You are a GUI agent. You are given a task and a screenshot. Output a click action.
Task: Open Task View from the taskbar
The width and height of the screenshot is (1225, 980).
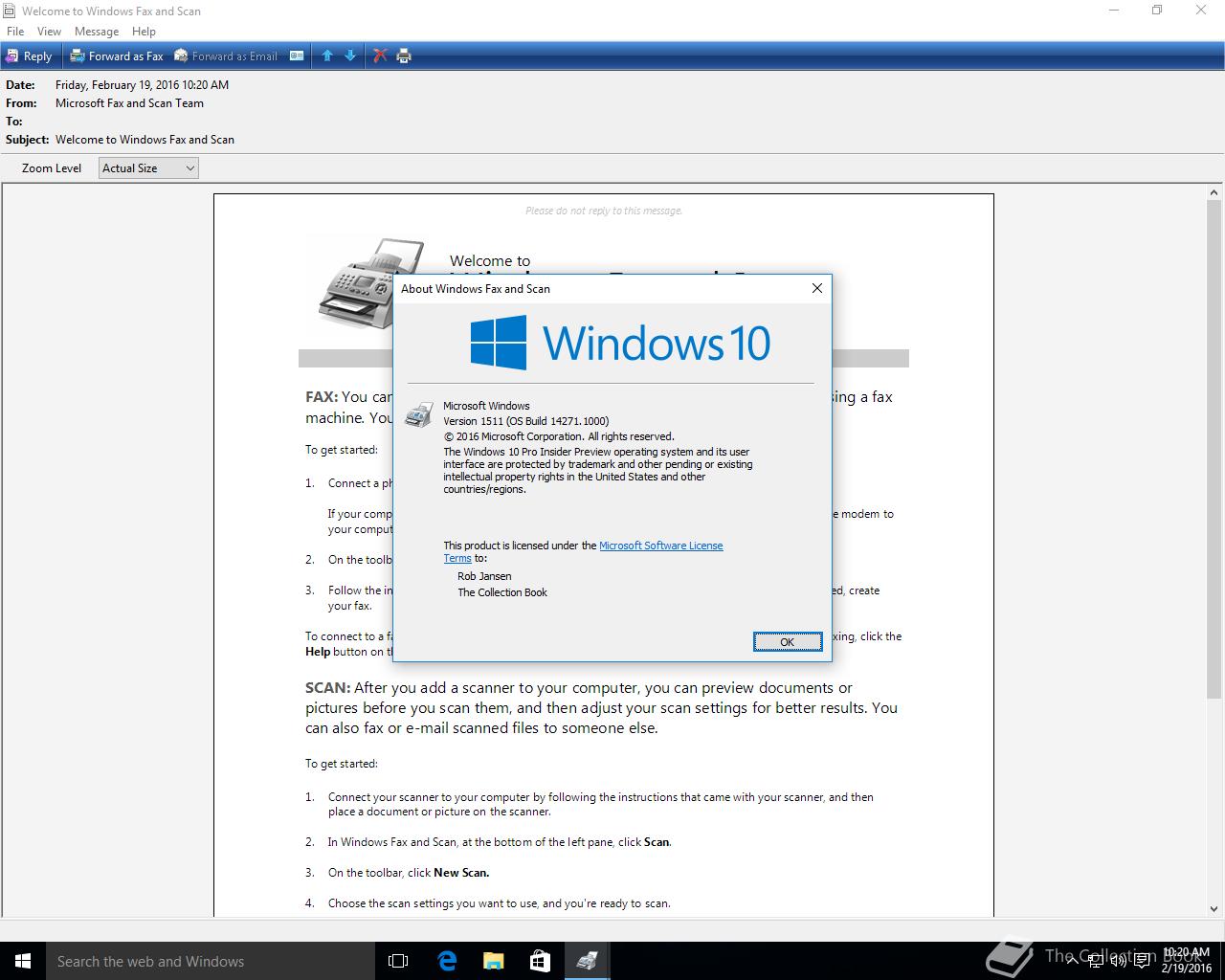coord(398,961)
